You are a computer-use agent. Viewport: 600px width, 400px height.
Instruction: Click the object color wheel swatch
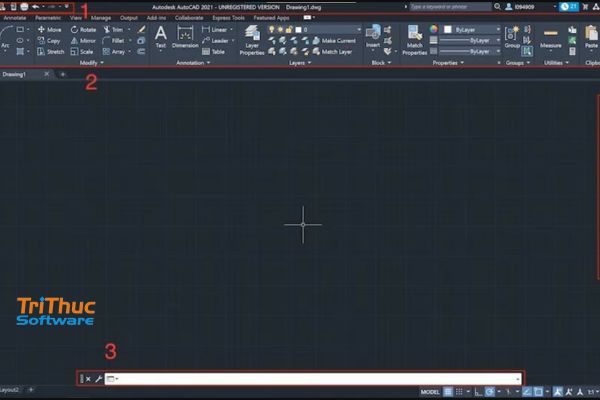pos(434,29)
